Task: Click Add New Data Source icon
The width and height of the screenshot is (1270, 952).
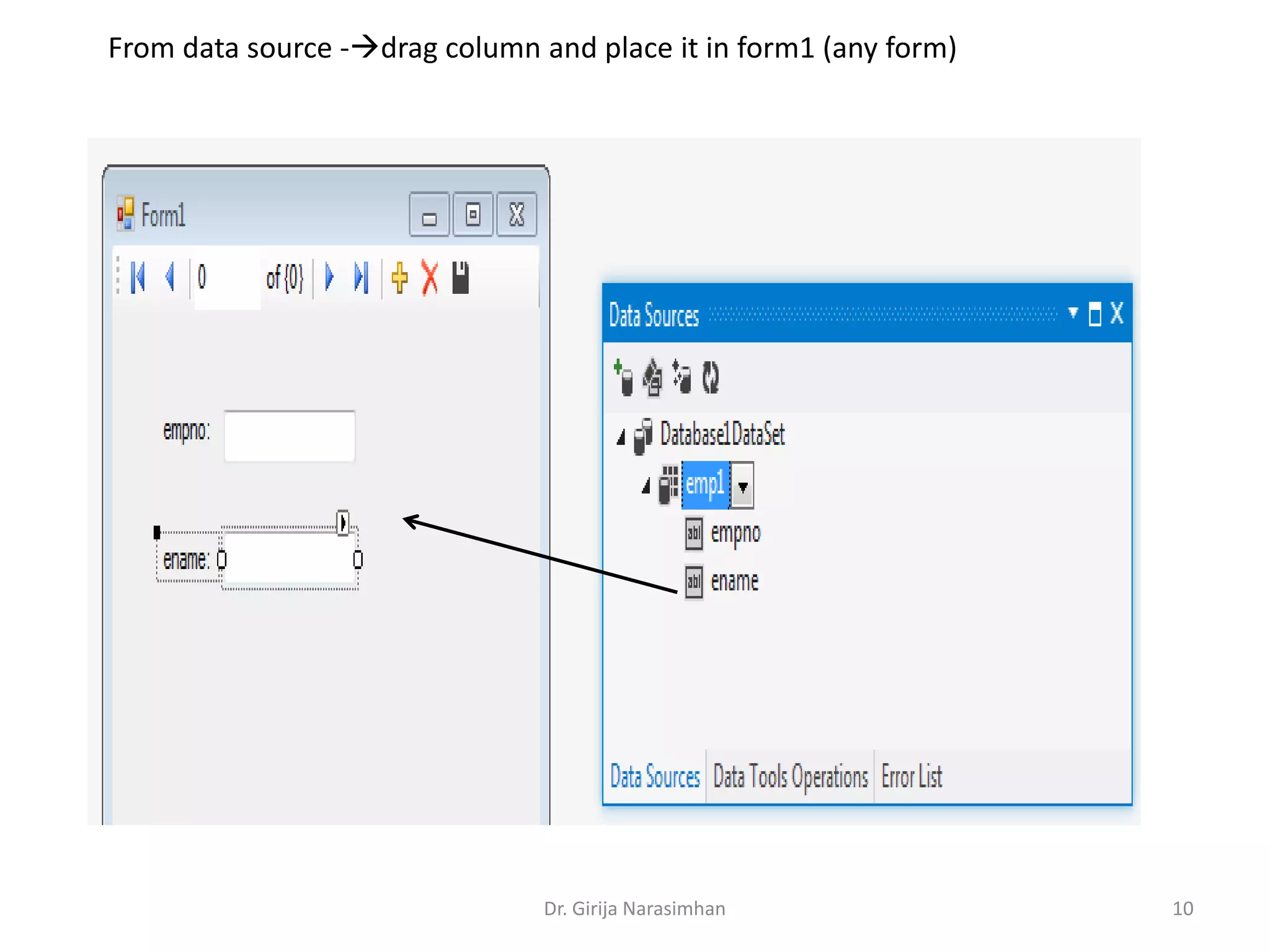Action: coord(623,377)
